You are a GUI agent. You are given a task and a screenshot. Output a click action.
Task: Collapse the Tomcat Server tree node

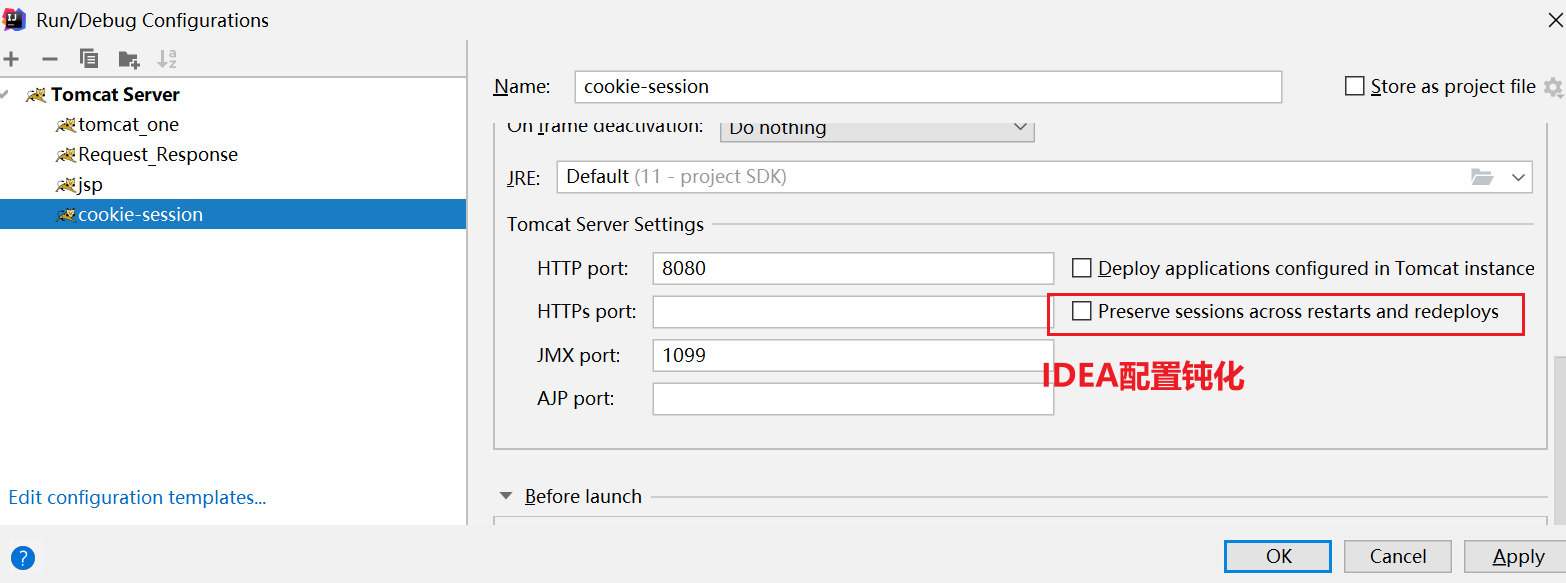click(x=5, y=94)
